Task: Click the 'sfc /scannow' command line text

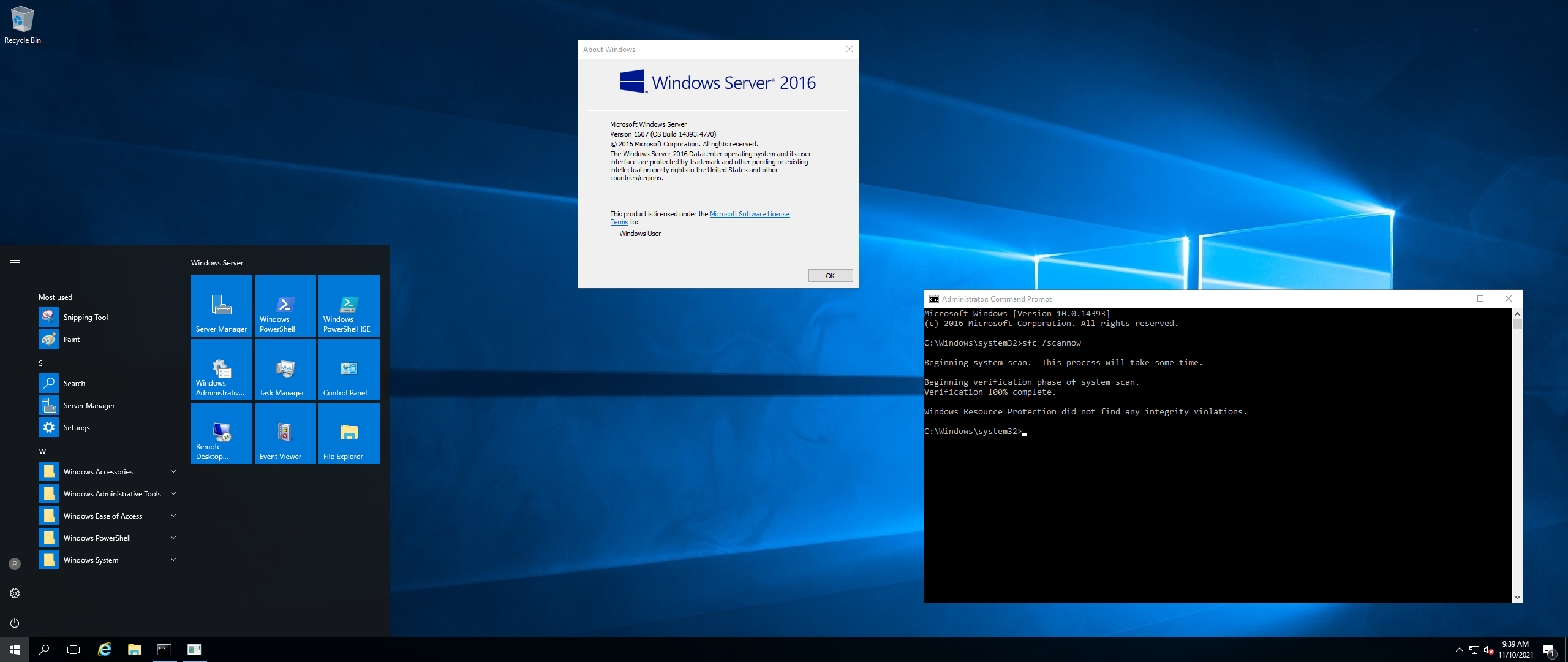Action: (x=1052, y=343)
